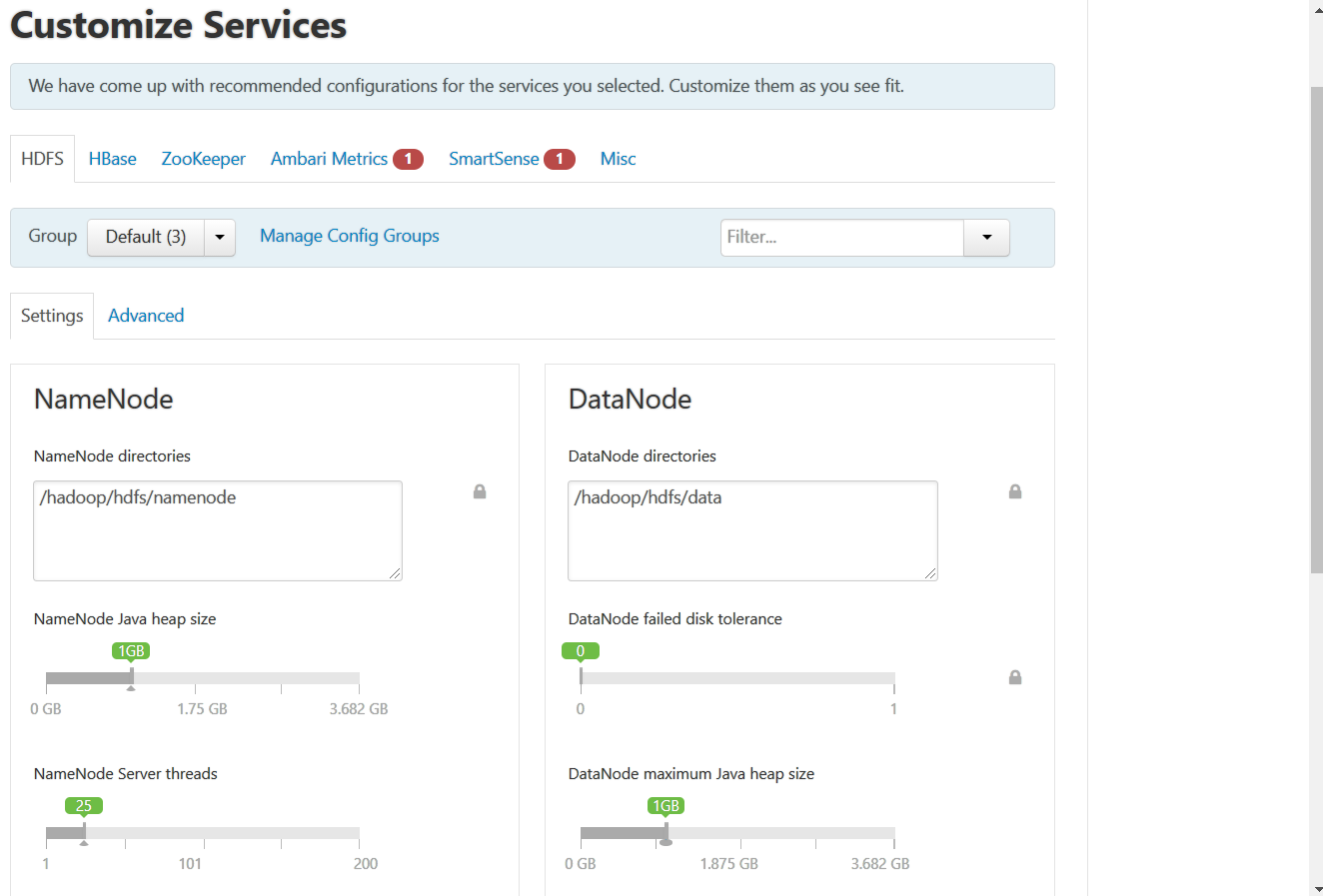Click the DataNode failed disk tolerance slider handle
This screenshot has height=896, width=1323.
pyautogui.click(x=581, y=678)
